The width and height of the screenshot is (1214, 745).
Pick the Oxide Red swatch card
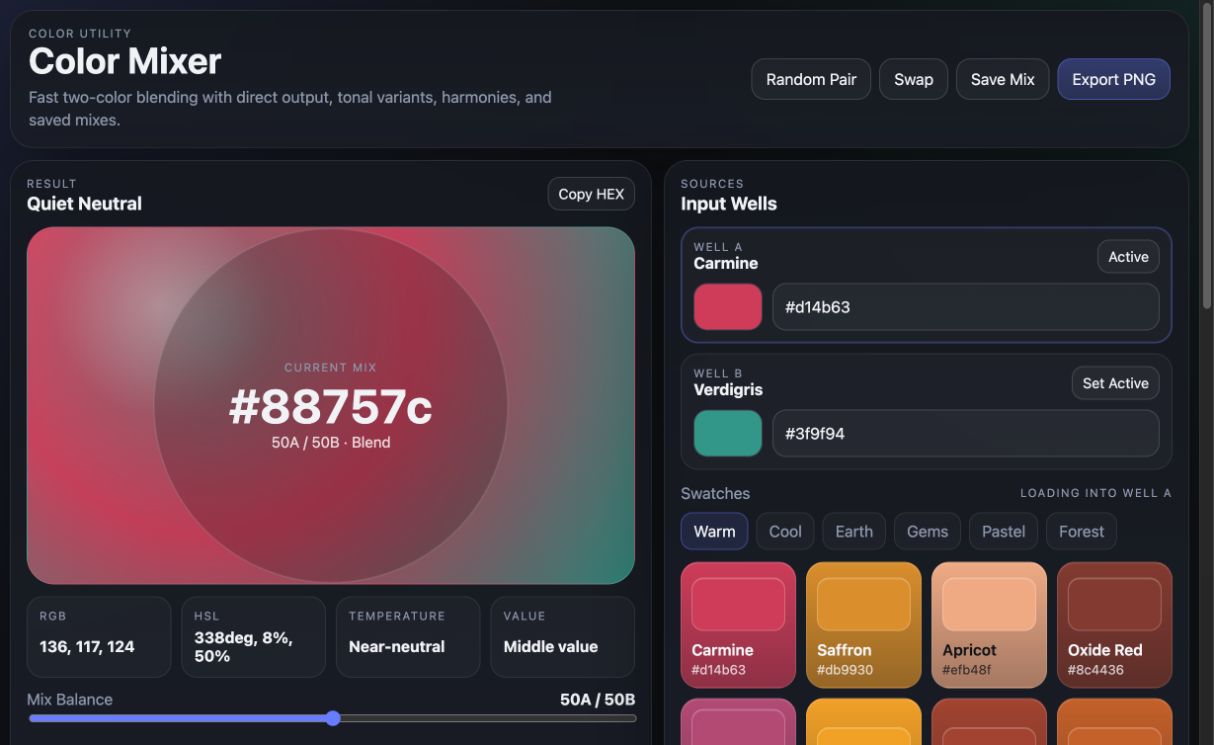(1114, 625)
